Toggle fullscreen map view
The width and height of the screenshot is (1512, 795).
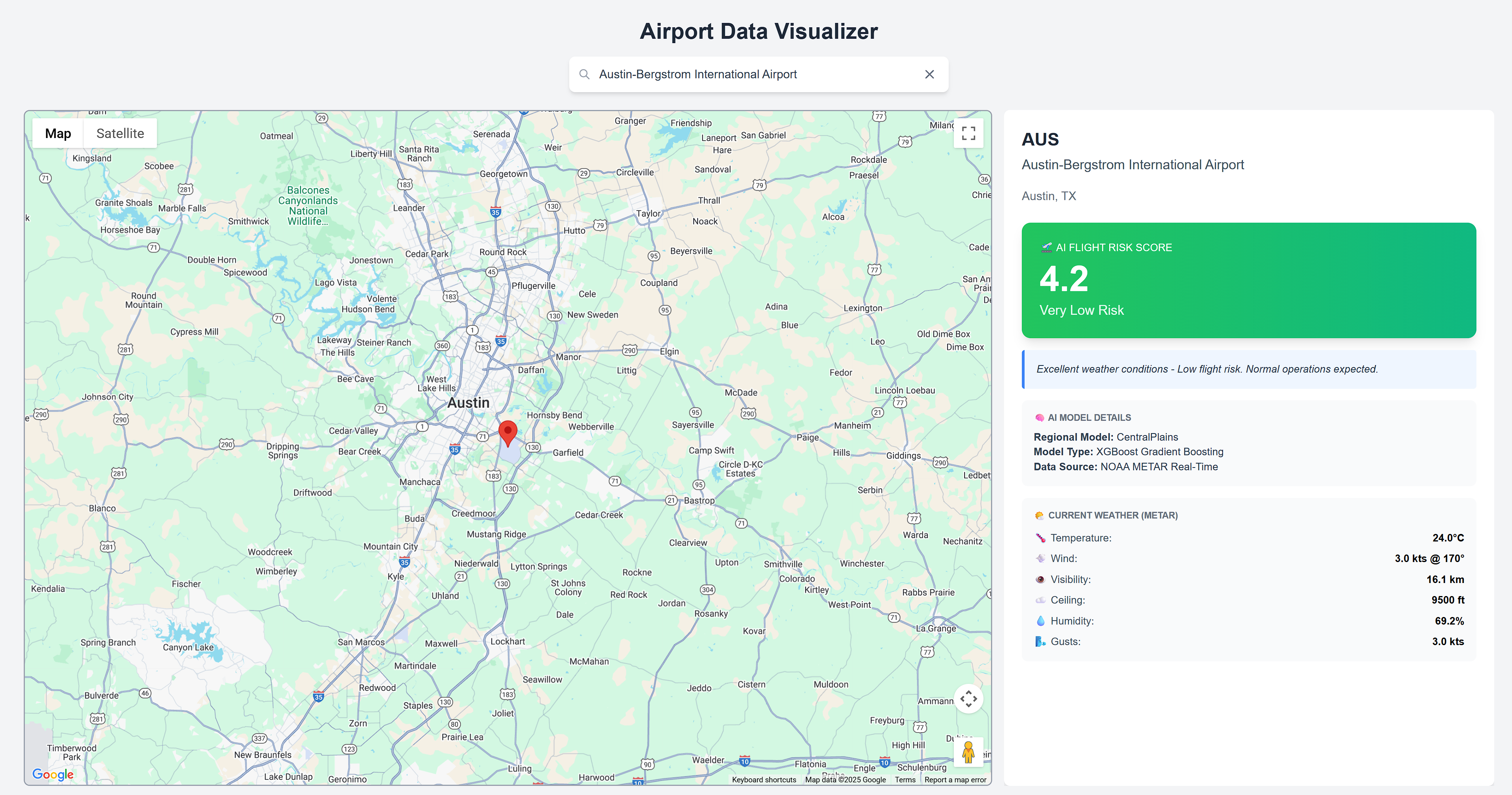(x=968, y=133)
